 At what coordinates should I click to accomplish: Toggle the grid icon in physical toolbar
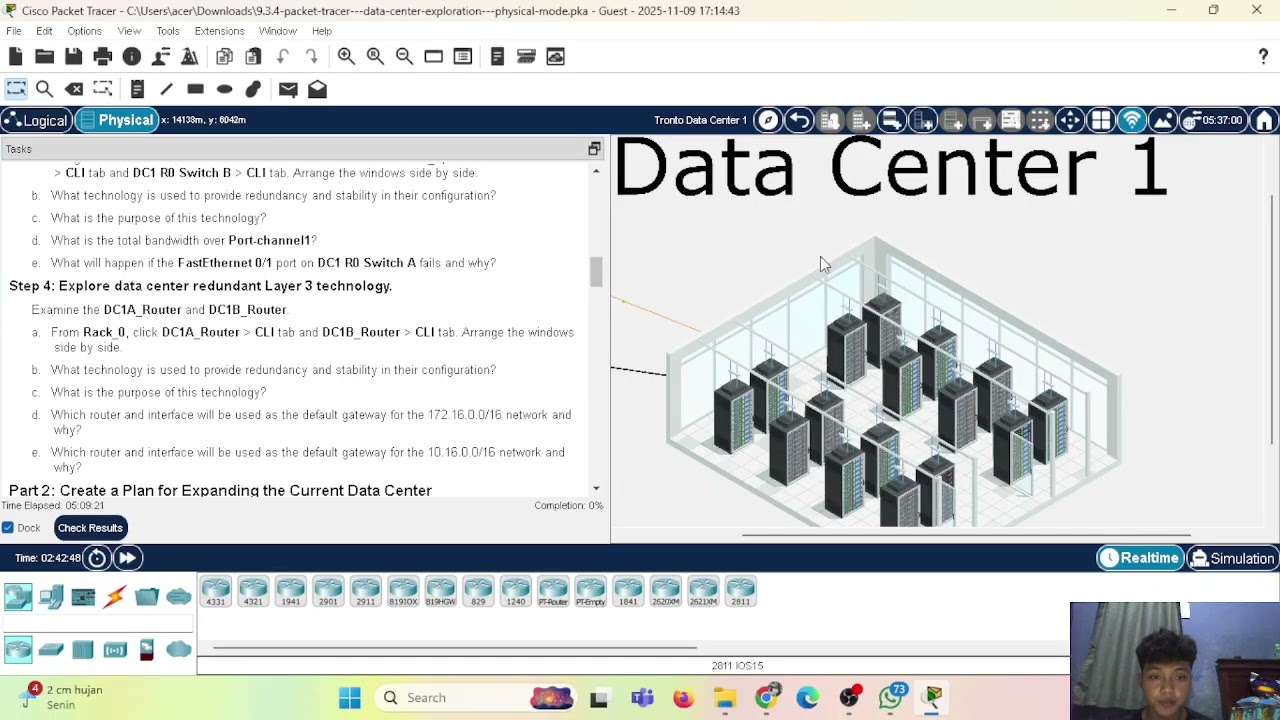point(1101,121)
